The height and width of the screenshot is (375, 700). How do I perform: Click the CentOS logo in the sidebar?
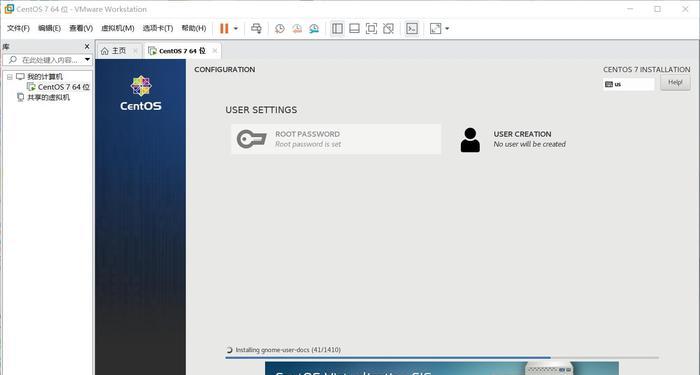141,93
